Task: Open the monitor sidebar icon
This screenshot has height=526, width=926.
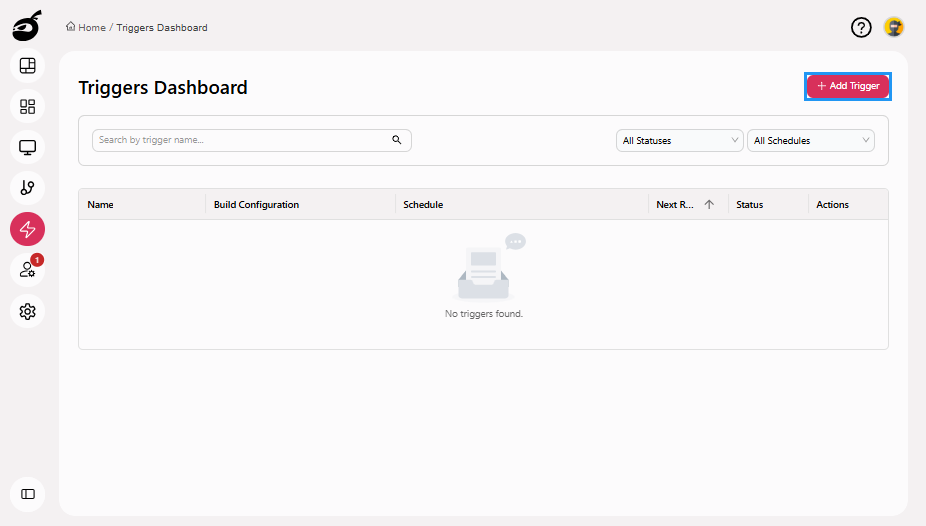Action: point(28,147)
